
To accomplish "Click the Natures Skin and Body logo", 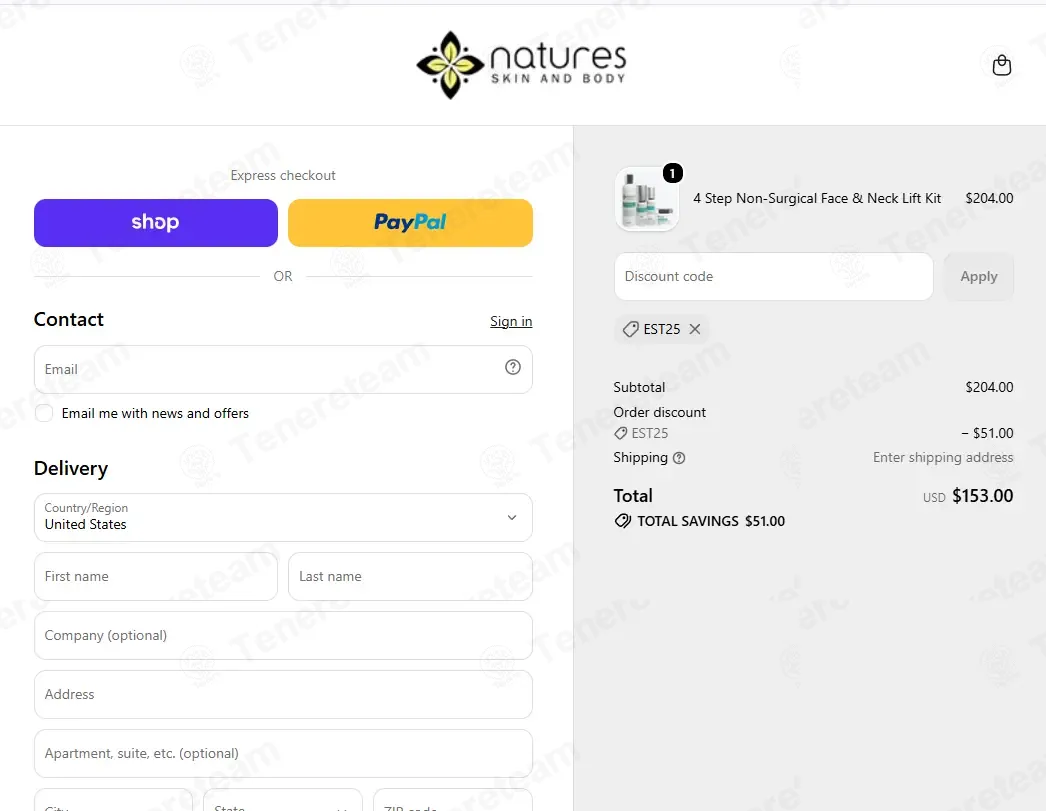I will [521, 65].
